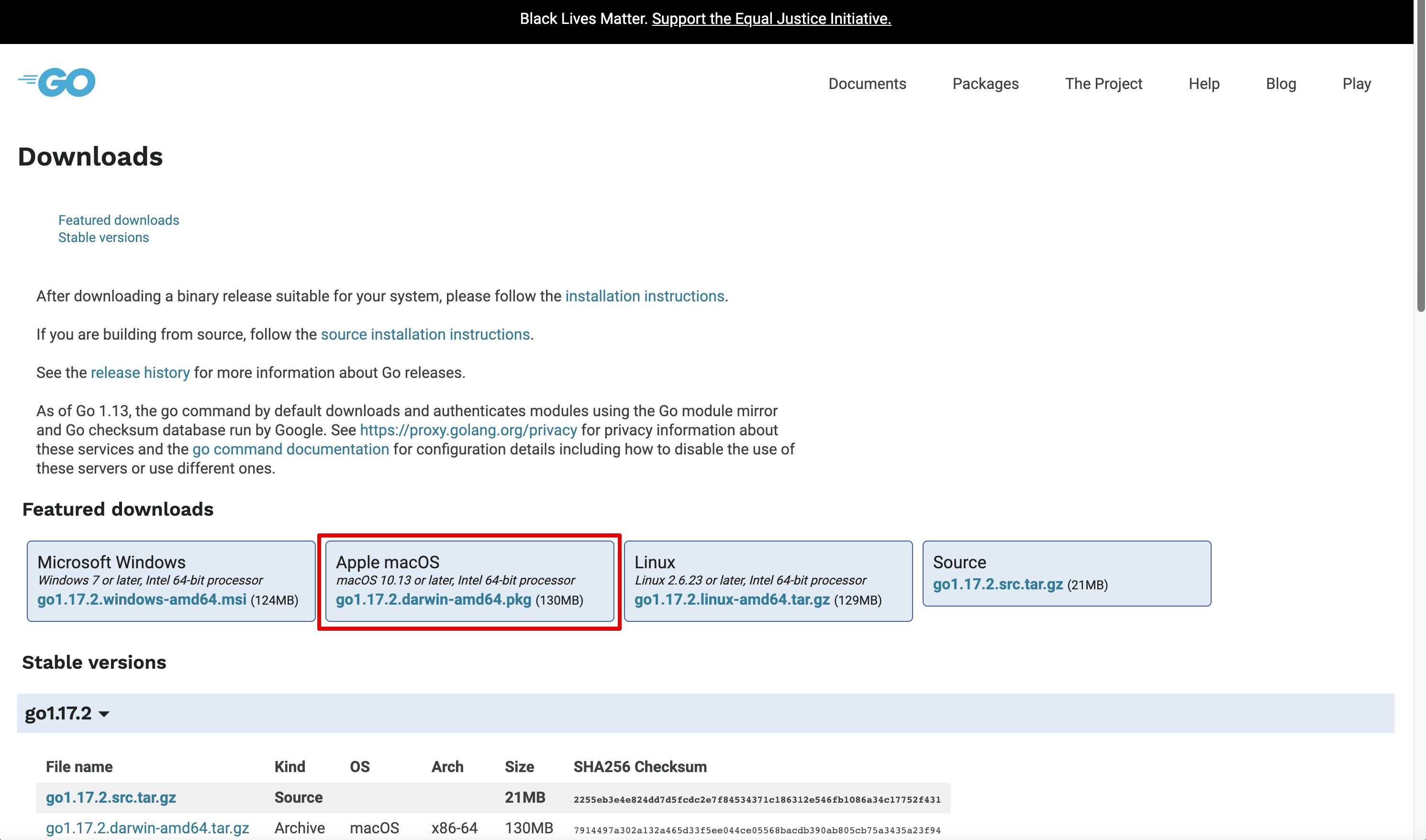1426x840 pixels.
Task: Open source installation instructions link
Action: [424, 334]
